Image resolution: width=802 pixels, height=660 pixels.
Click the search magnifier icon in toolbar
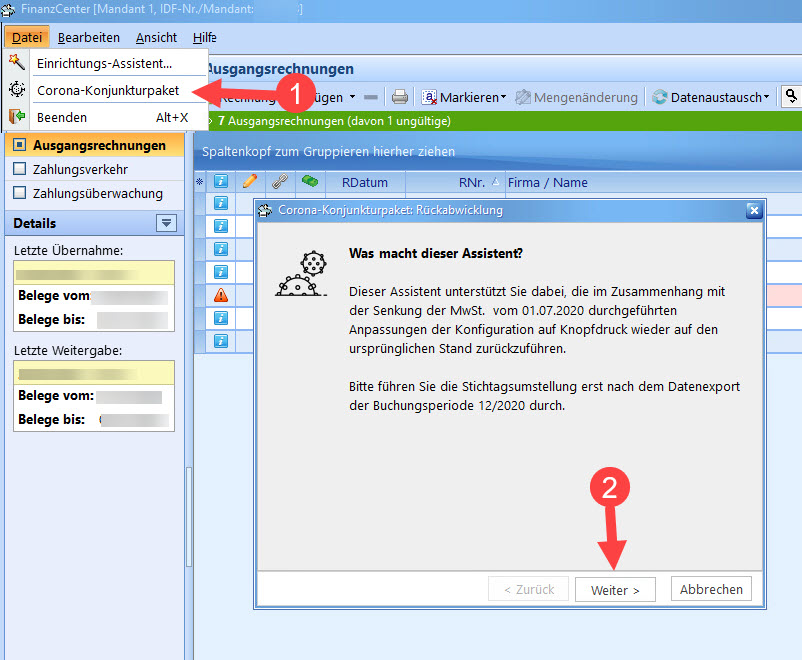click(791, 97)
